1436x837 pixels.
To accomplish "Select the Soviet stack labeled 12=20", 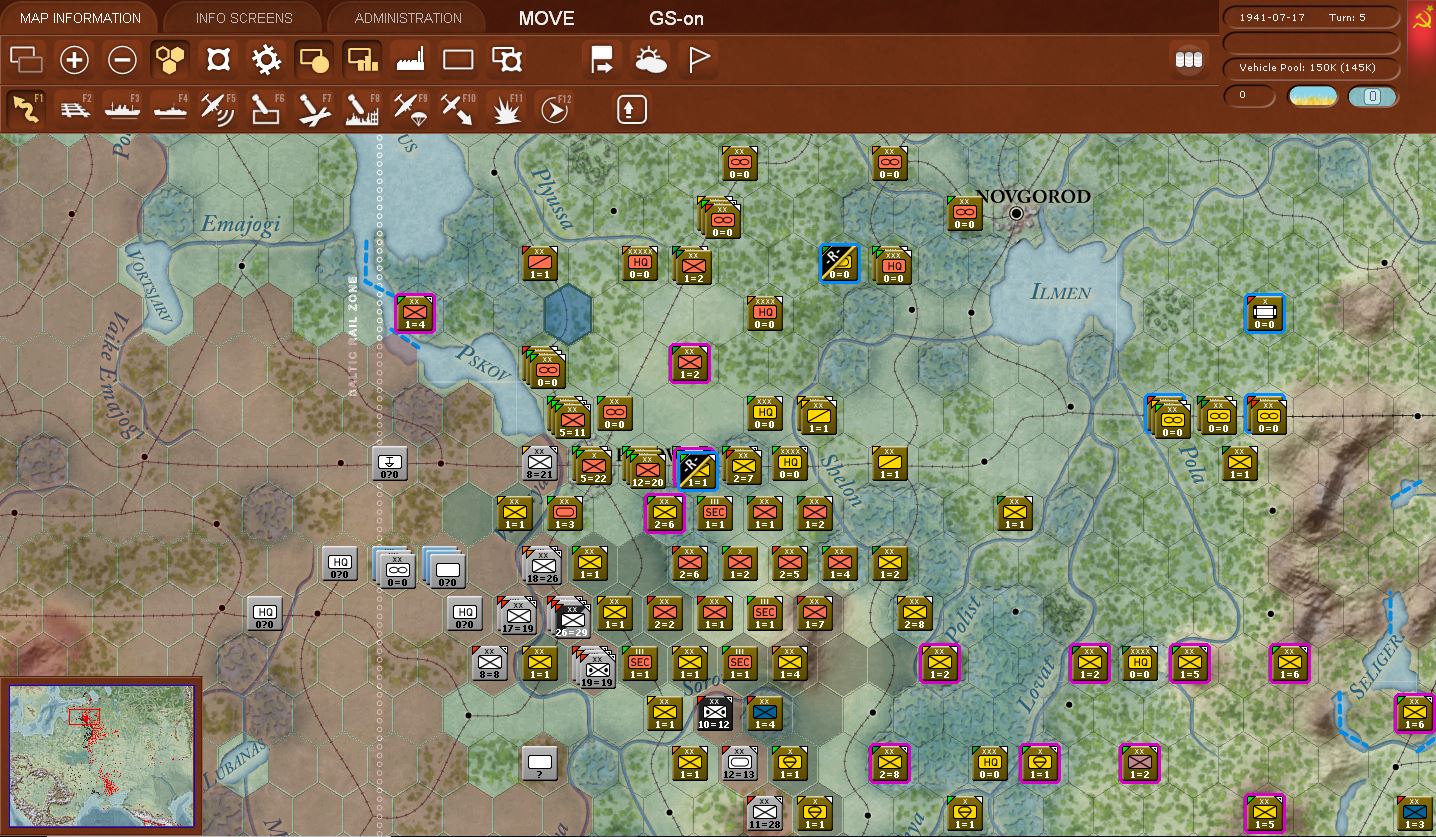I will point(645,467).
